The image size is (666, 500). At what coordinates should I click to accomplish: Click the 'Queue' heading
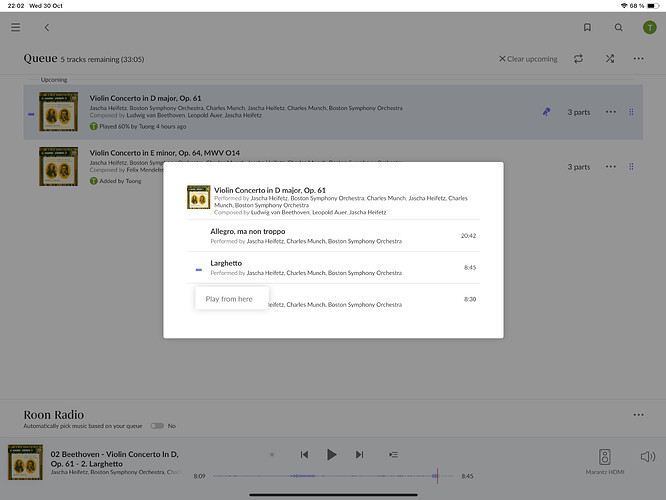click(x=40, y=58)
